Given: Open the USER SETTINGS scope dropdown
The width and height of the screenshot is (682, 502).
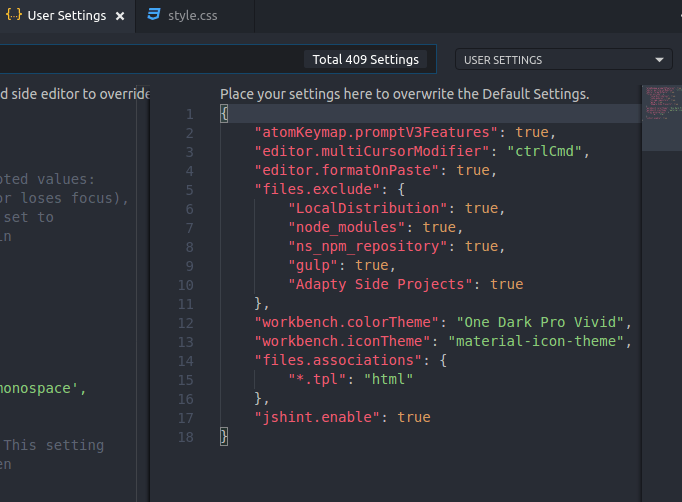Looking at the screenshot, I should pyautogui.click(x=565, y=60).
